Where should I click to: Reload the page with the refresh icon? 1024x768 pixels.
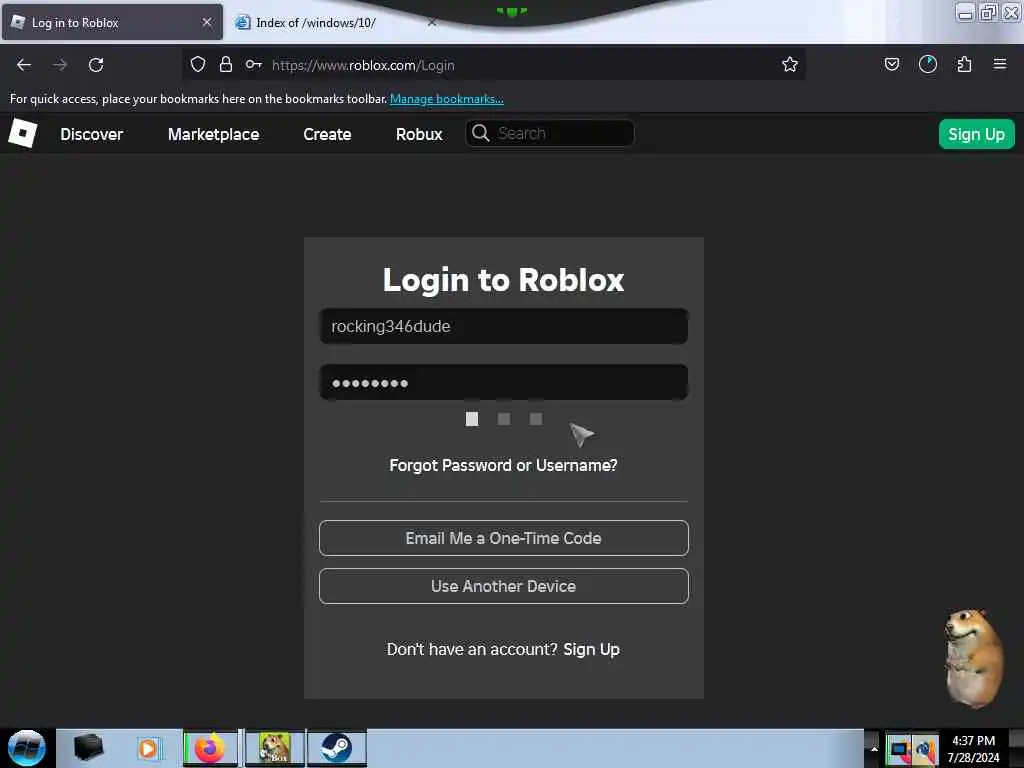[x=96, y=65]
